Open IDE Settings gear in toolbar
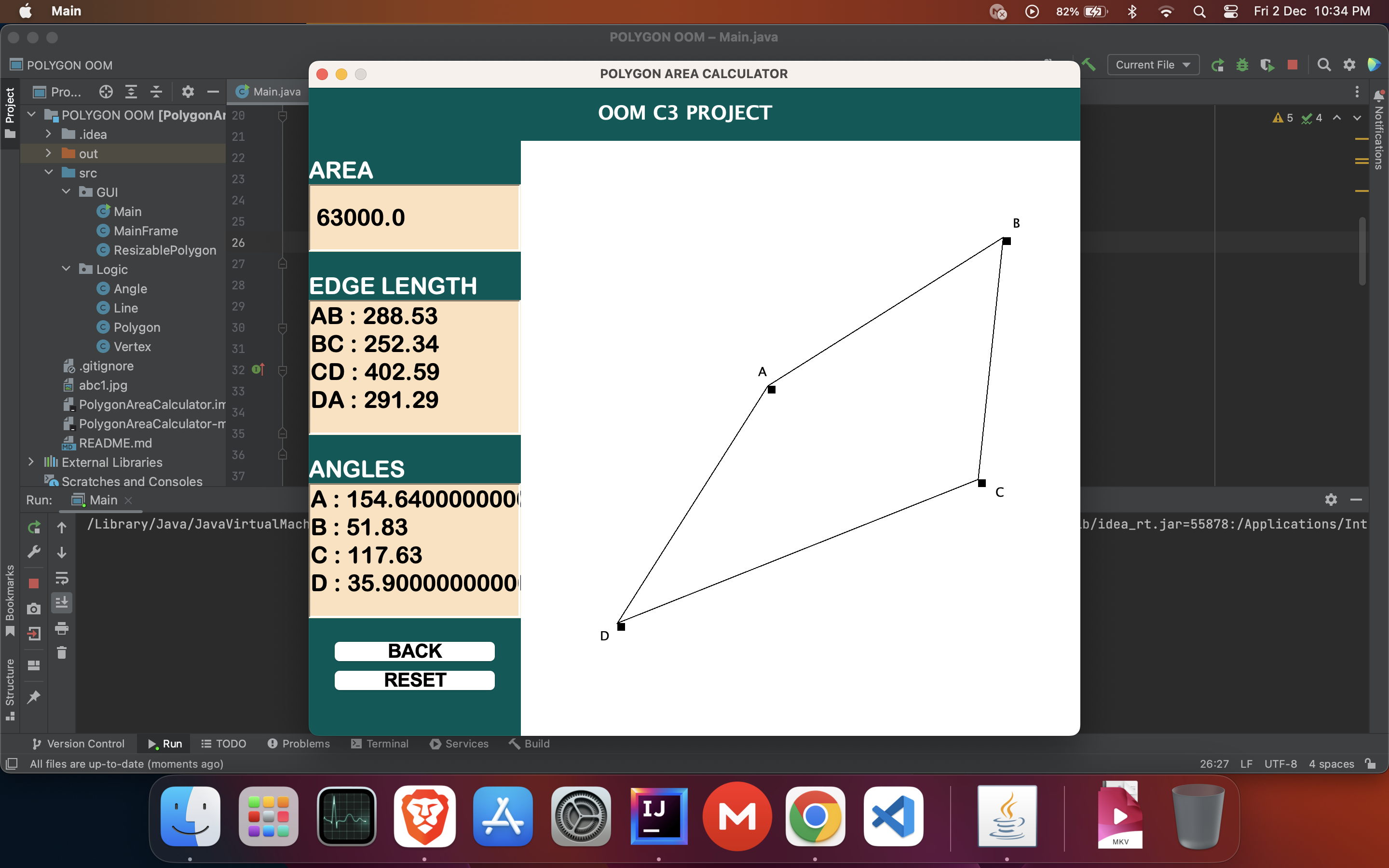The image size is (1389, 868). (1349, 64)
